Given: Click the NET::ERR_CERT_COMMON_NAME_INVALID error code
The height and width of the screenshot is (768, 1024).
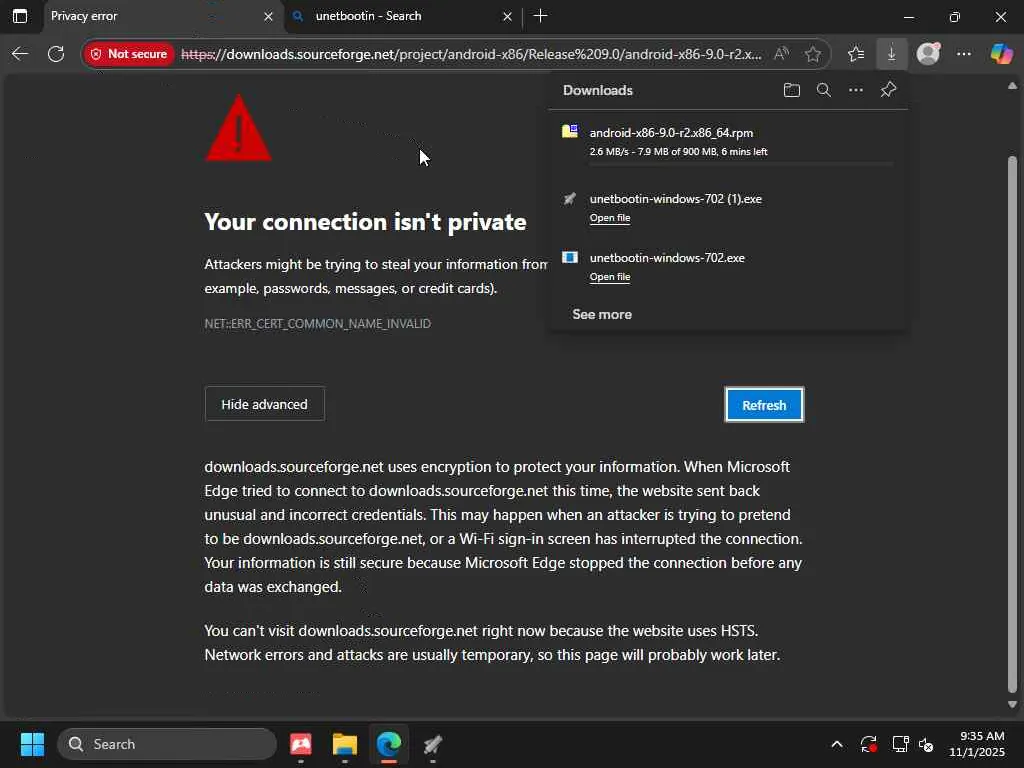Looking at the screenshot, I should 317,323.
